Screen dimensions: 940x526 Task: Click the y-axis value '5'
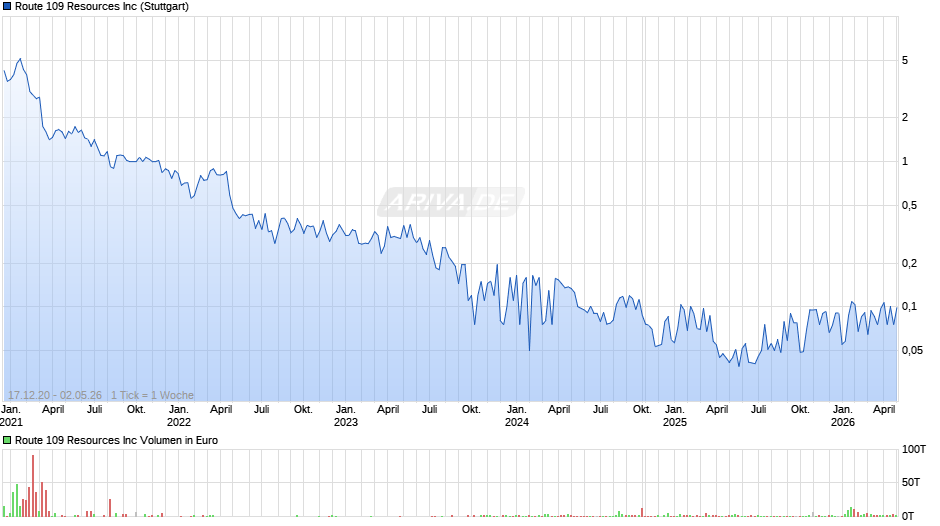coord(905,61)
